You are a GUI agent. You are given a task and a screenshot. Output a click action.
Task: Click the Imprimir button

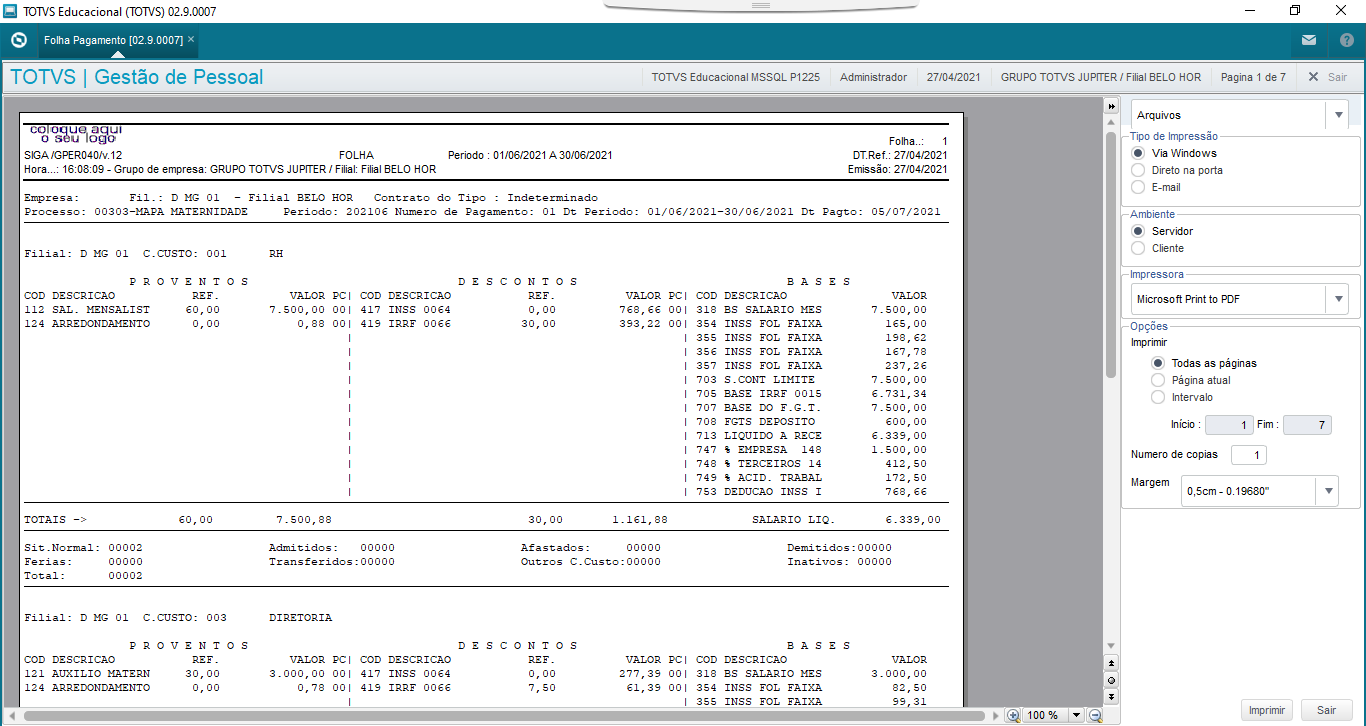click(1267, 710)
